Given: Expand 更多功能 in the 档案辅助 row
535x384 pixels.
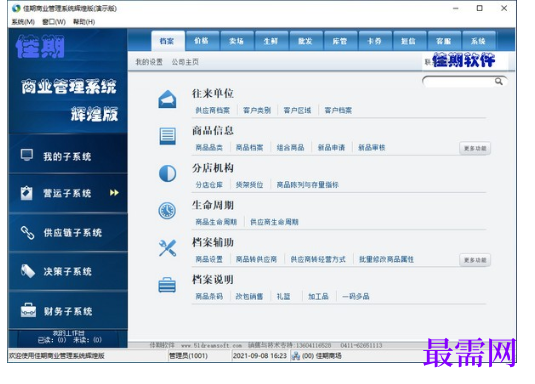Looking at the screenshot, I should tap(475, 260).
